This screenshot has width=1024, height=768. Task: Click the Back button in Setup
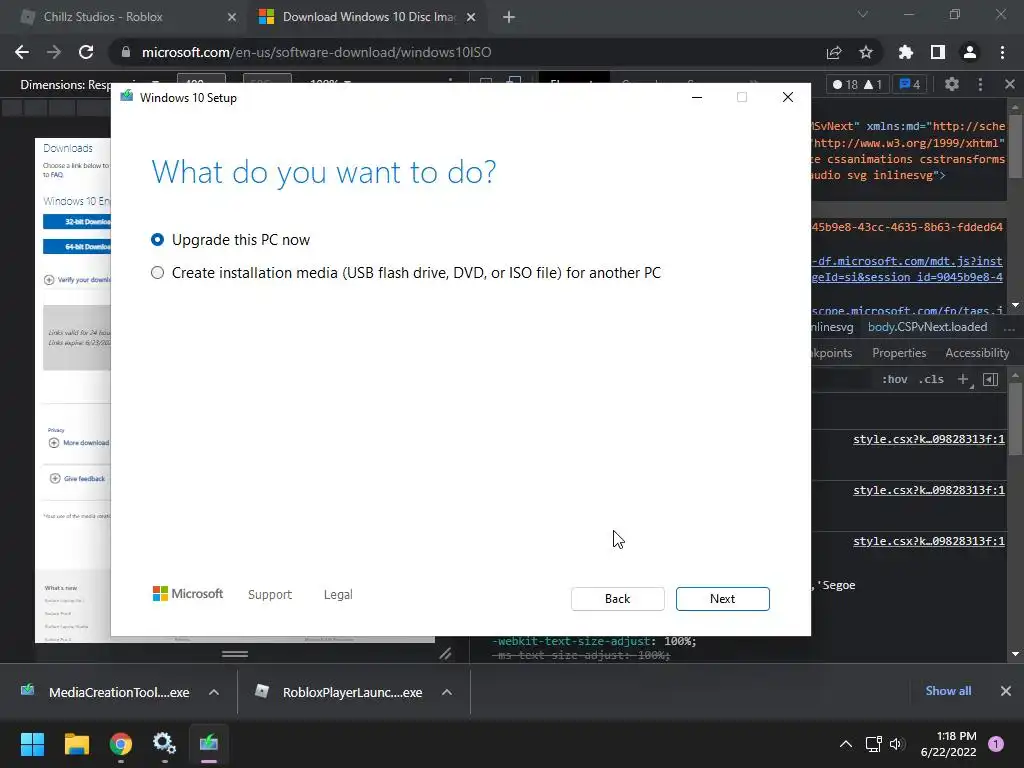tap(617, 599)
